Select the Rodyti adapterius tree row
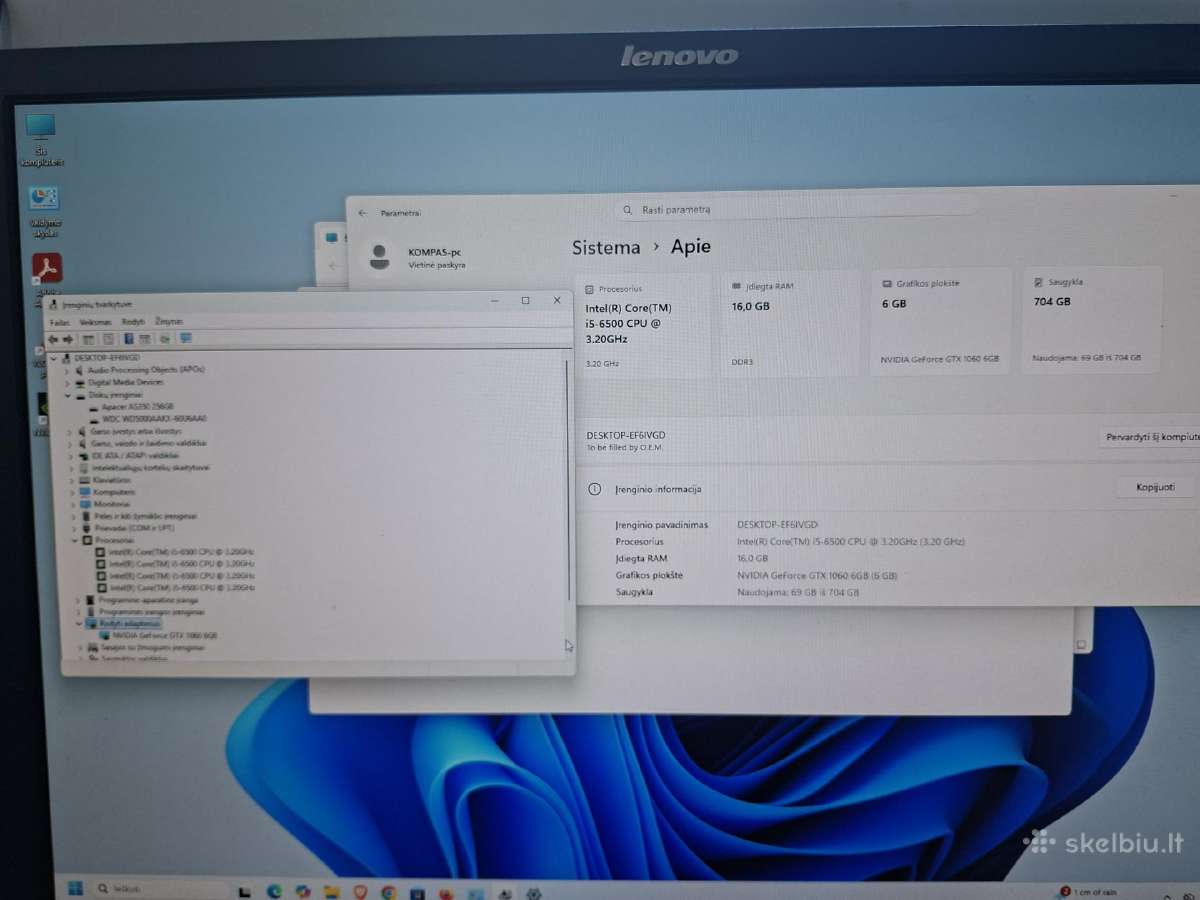The width and height of the screenshot is (1200, 900). pyautogui.click(x=122, y=623)
